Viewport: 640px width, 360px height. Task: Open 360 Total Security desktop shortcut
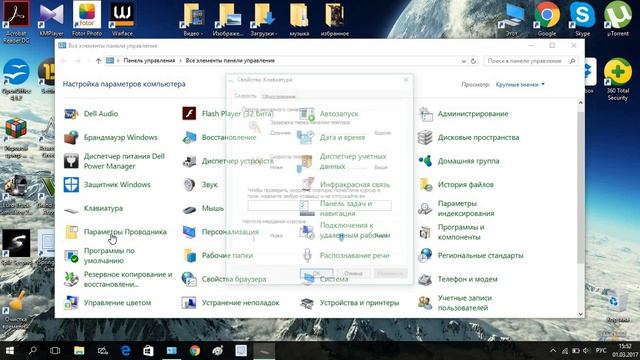tap(618, 80)
